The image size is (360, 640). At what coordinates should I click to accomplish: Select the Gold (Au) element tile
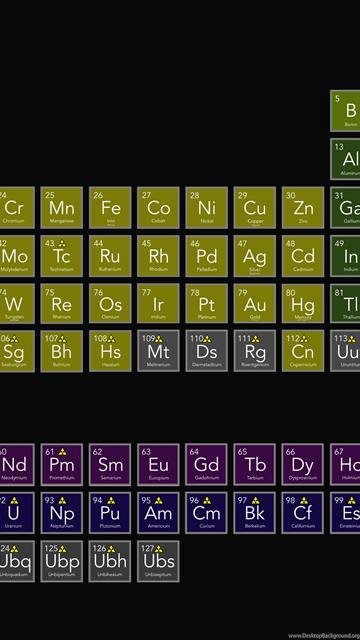pyautogui.click(x=255, y=304)
